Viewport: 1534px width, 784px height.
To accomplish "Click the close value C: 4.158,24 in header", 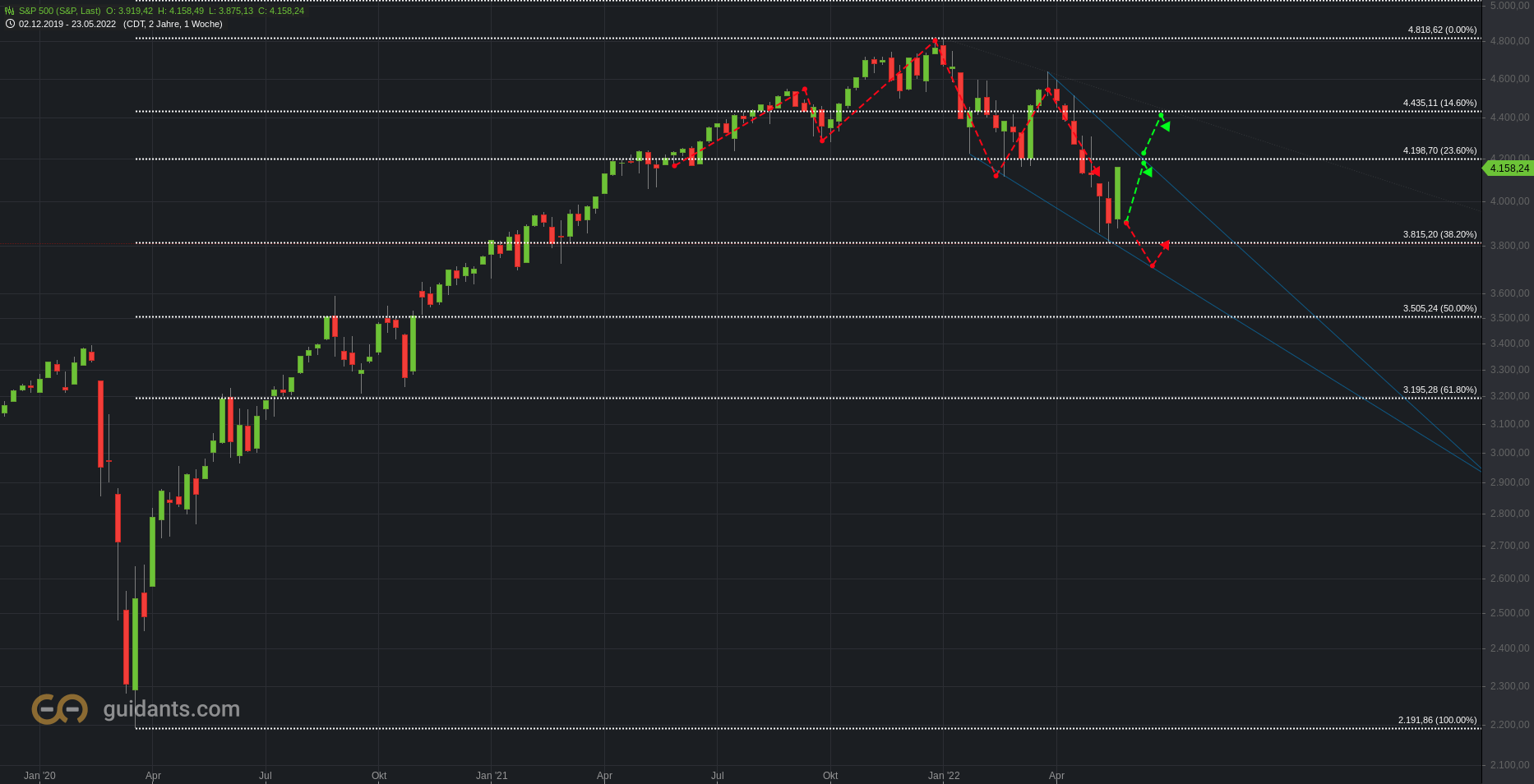I will tap(281, 11).
